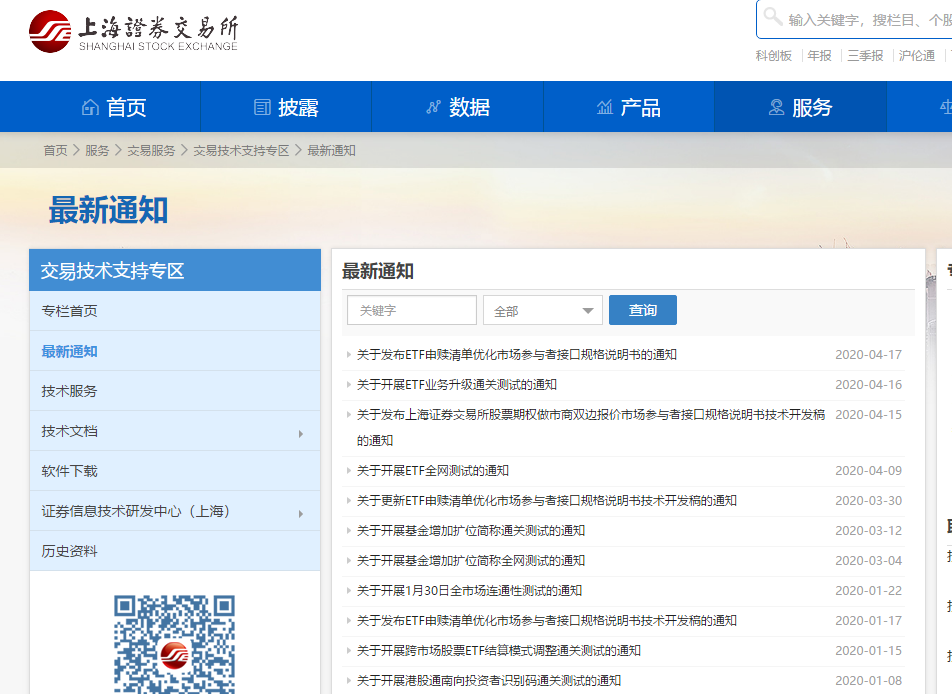
Task: Click 交易服务 in the breadcrumb
Action: coord(151,151)
